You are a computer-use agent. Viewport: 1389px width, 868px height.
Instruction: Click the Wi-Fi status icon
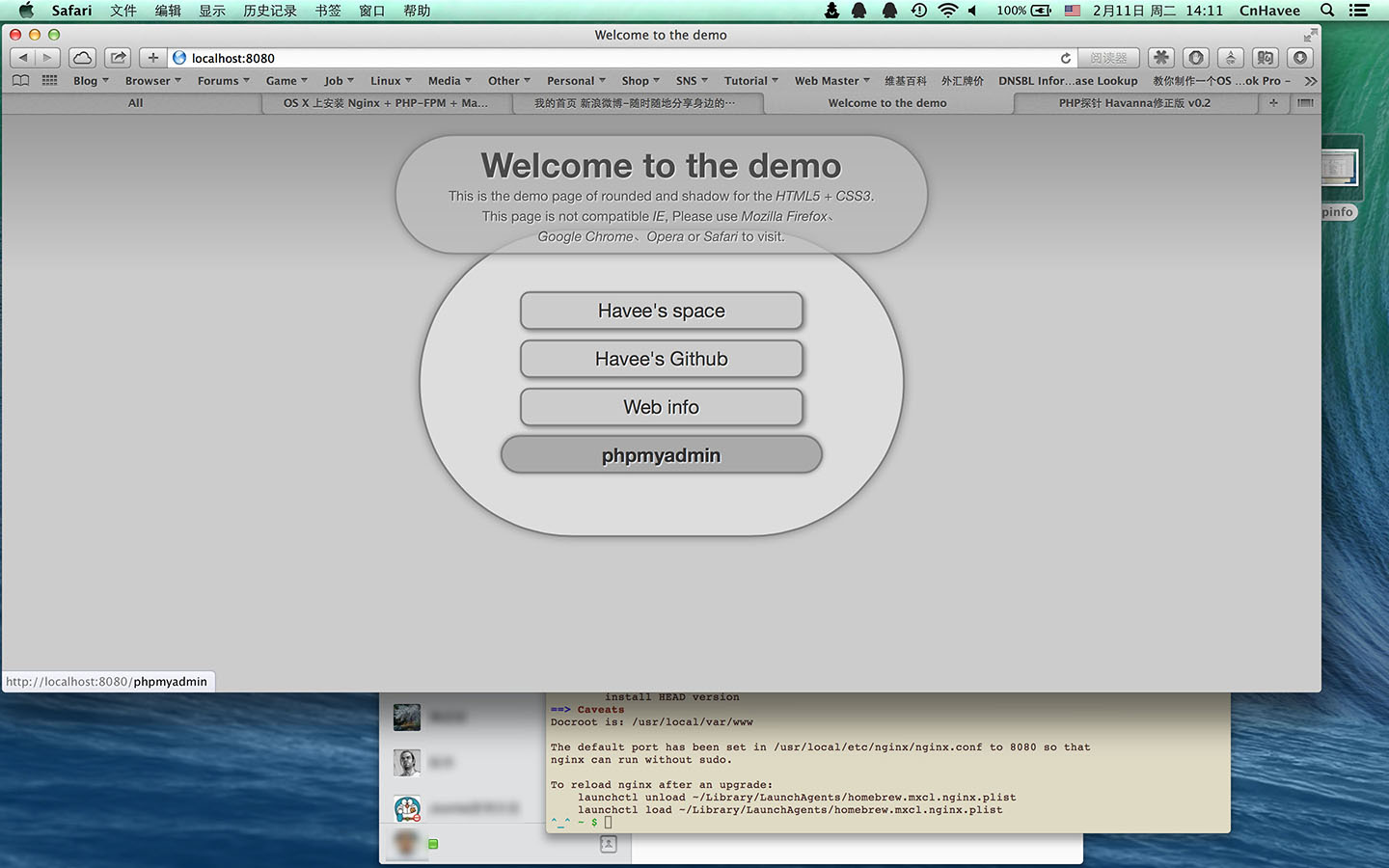point(948,11)
